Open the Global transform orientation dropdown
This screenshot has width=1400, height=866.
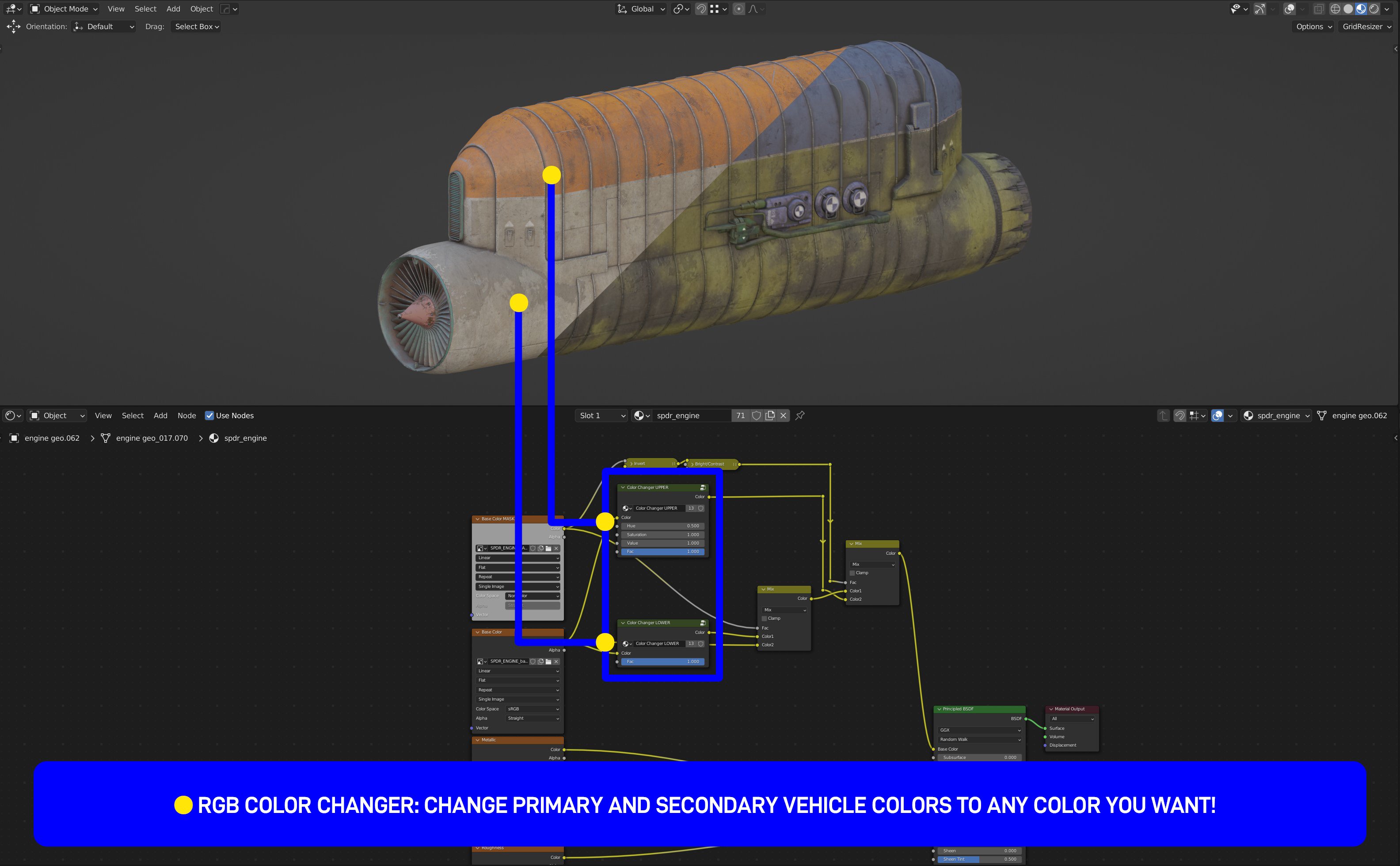click(x=641, y=8)
